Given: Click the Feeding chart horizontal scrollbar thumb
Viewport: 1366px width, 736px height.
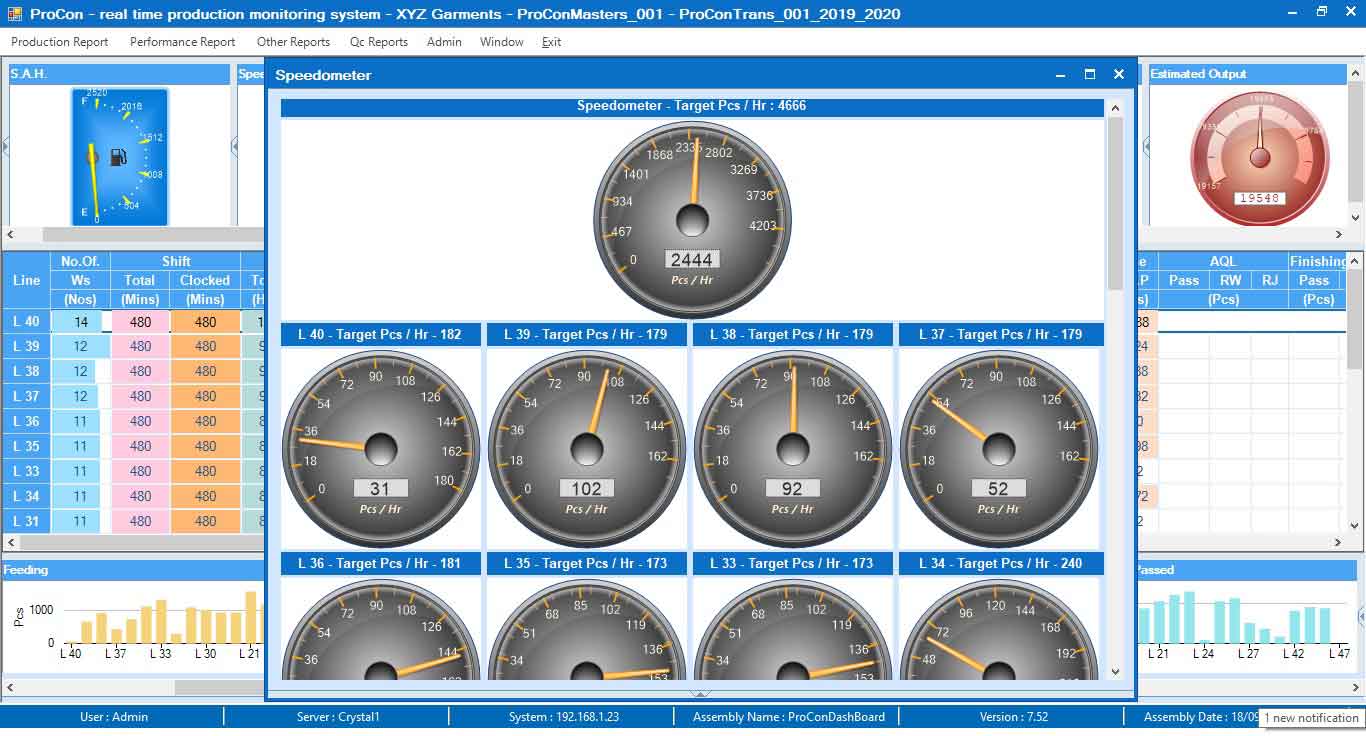Looking at the screenshot, I should [x=220, y=688].
